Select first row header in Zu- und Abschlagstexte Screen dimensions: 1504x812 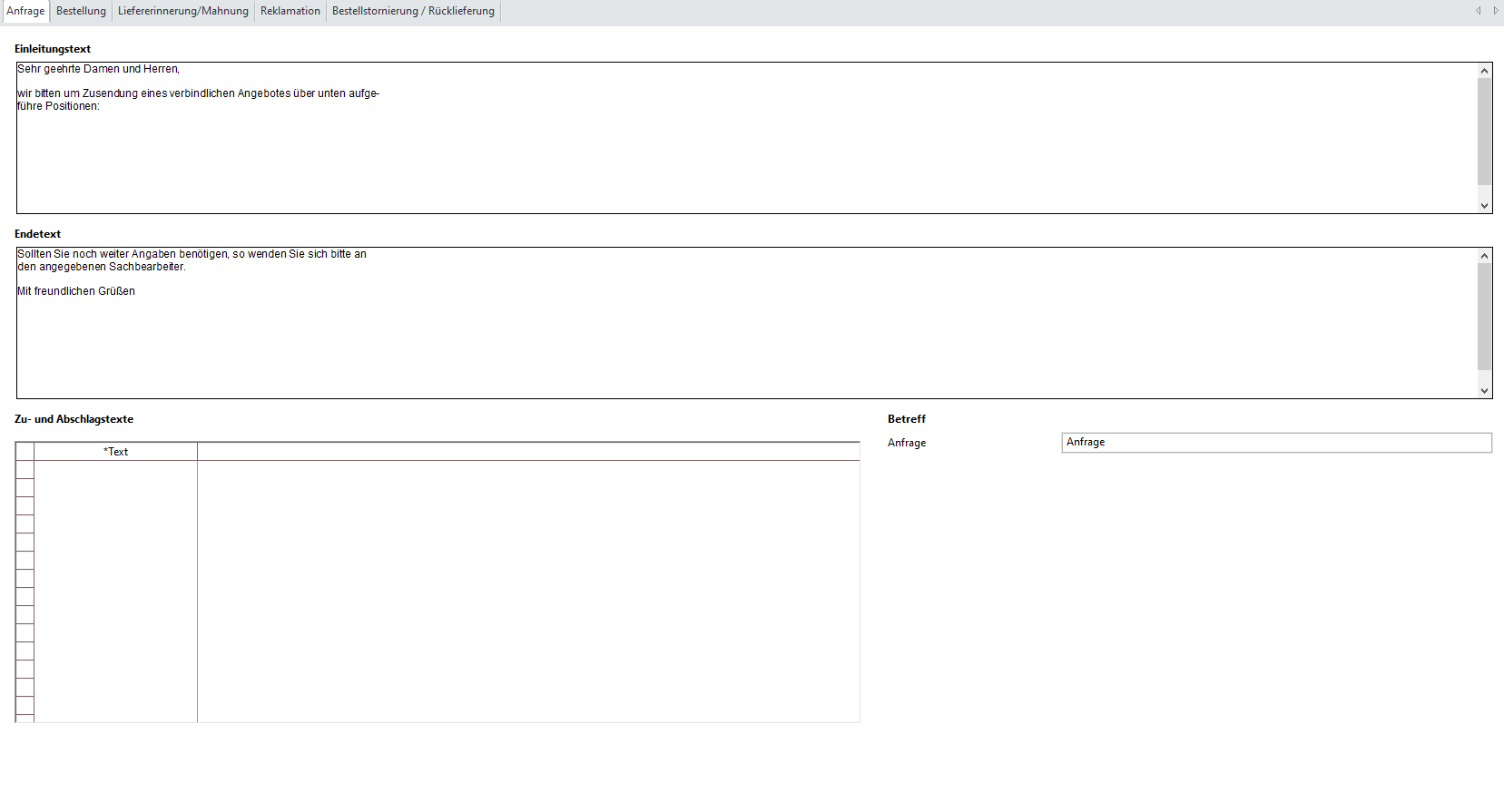tap(25, 470)
